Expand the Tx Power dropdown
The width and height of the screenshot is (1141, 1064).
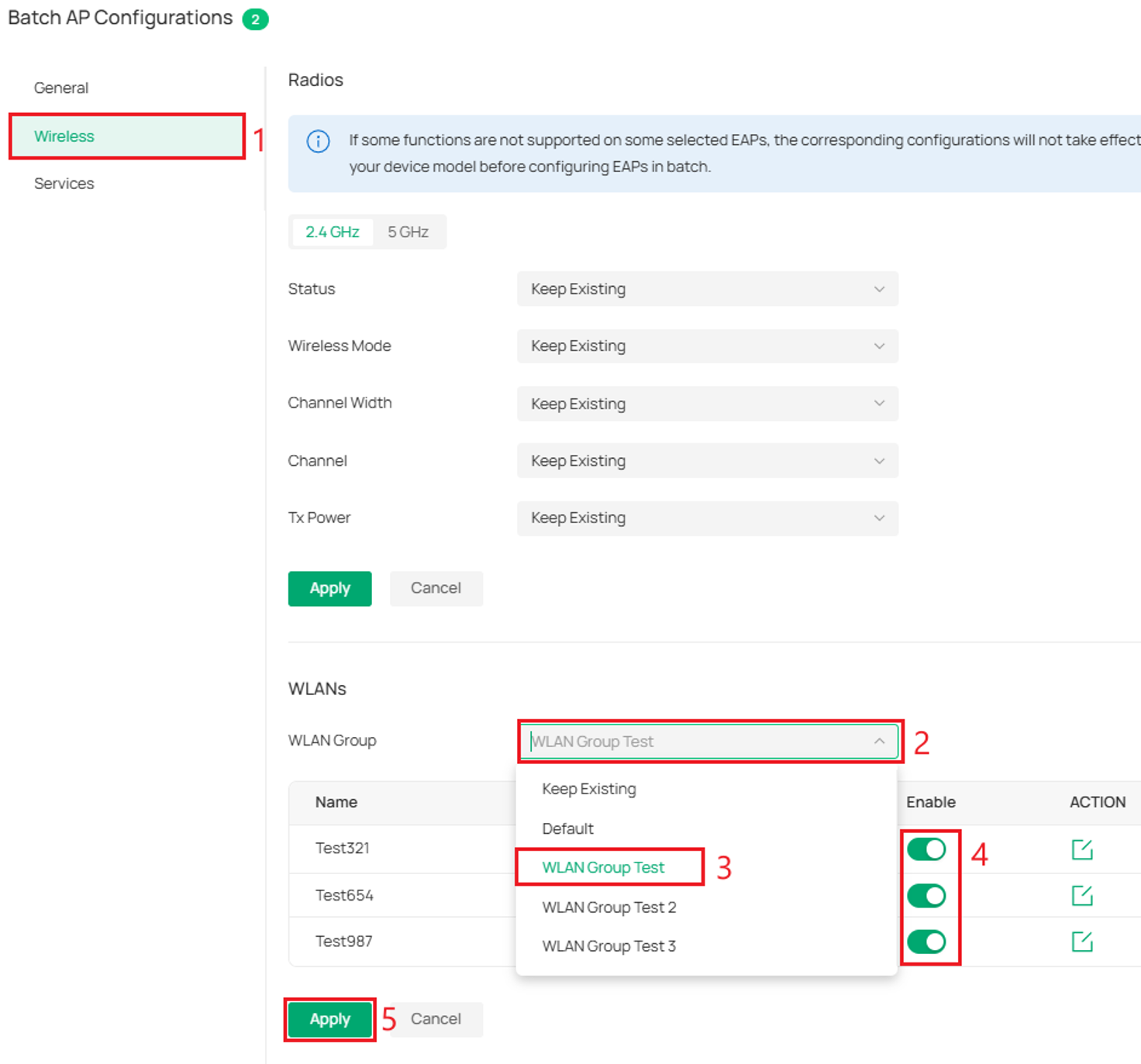pyautogui.click(x=707, y=518)
